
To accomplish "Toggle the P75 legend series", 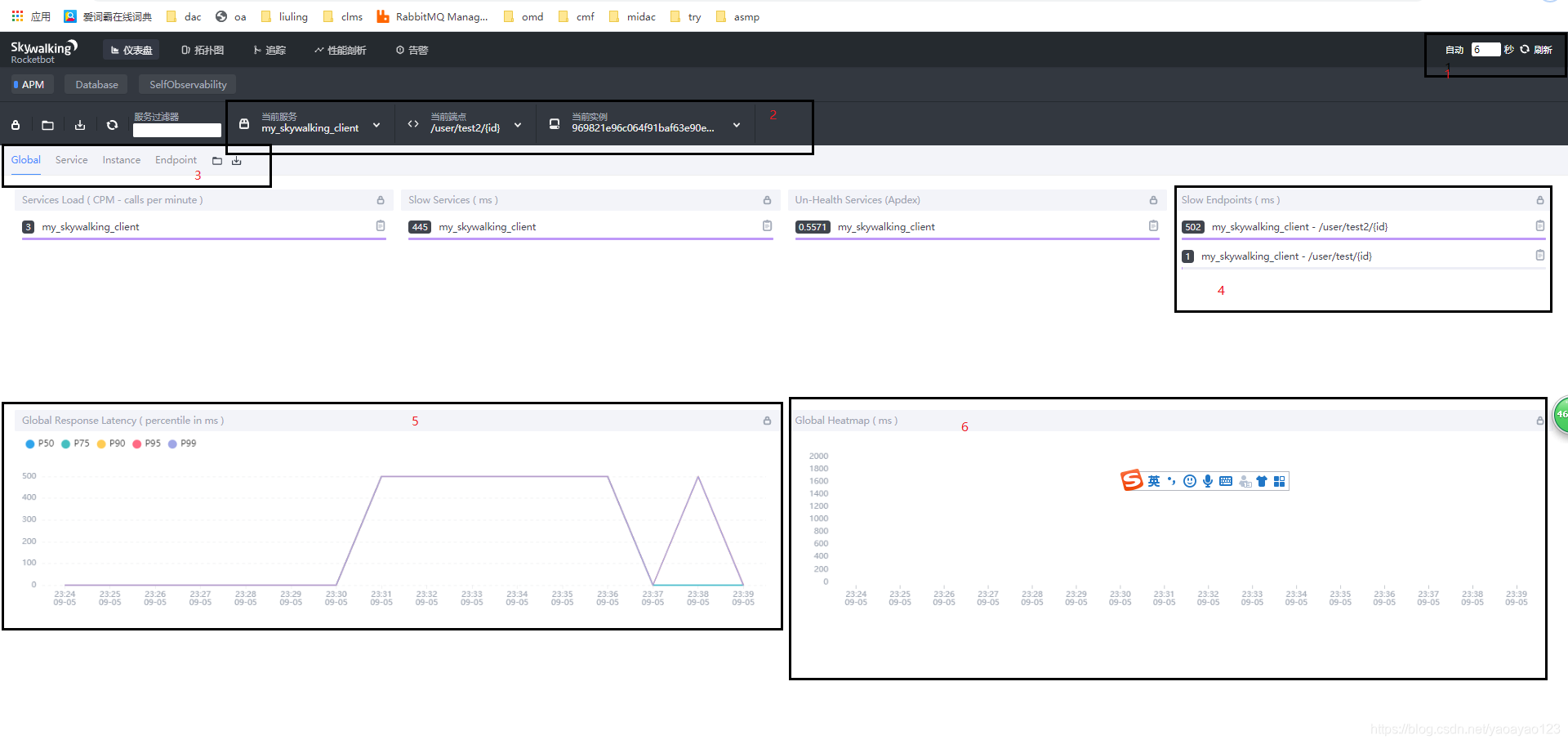I will (x=75, y=443).
